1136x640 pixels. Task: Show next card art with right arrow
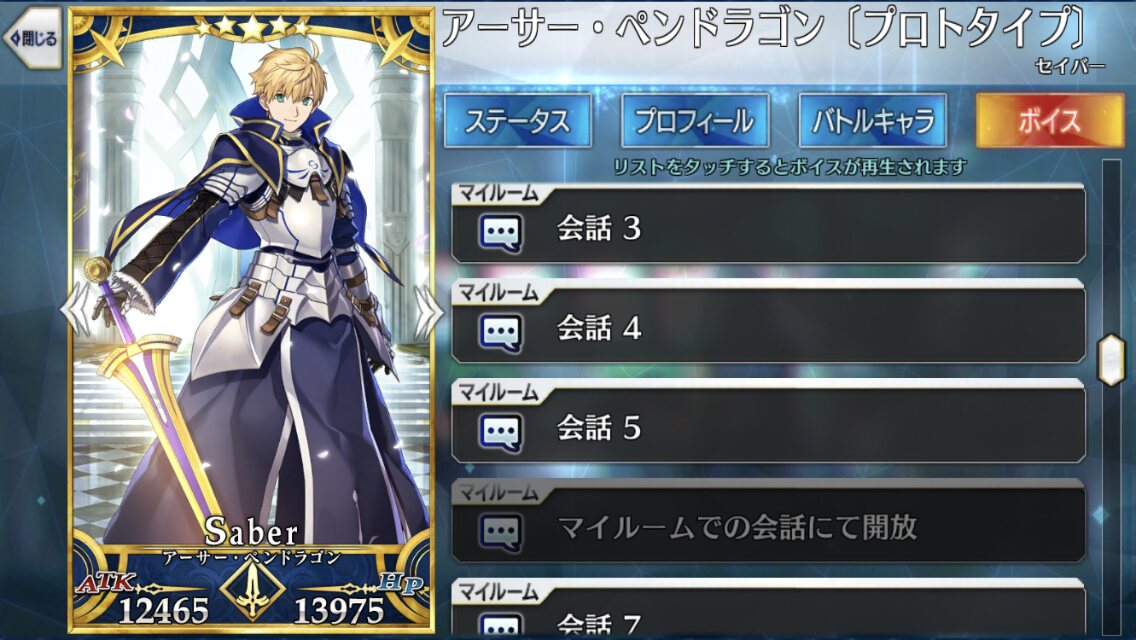427,311
